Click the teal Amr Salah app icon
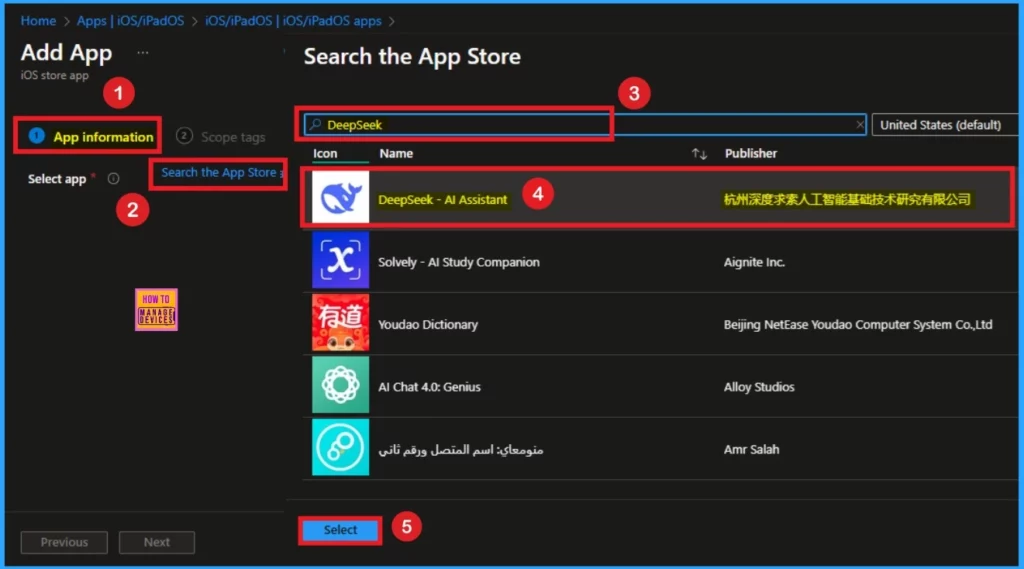The image size is (1024, 569). [340, 447]
